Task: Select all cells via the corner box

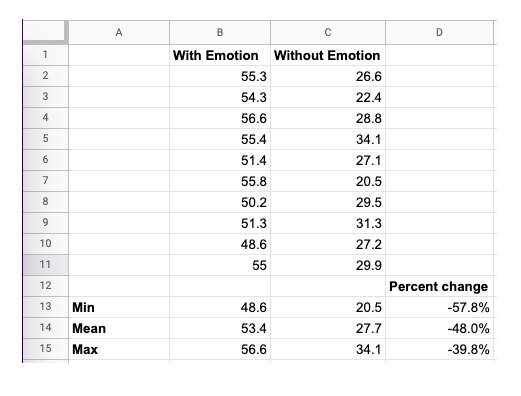Action: (x=46, y=32)
